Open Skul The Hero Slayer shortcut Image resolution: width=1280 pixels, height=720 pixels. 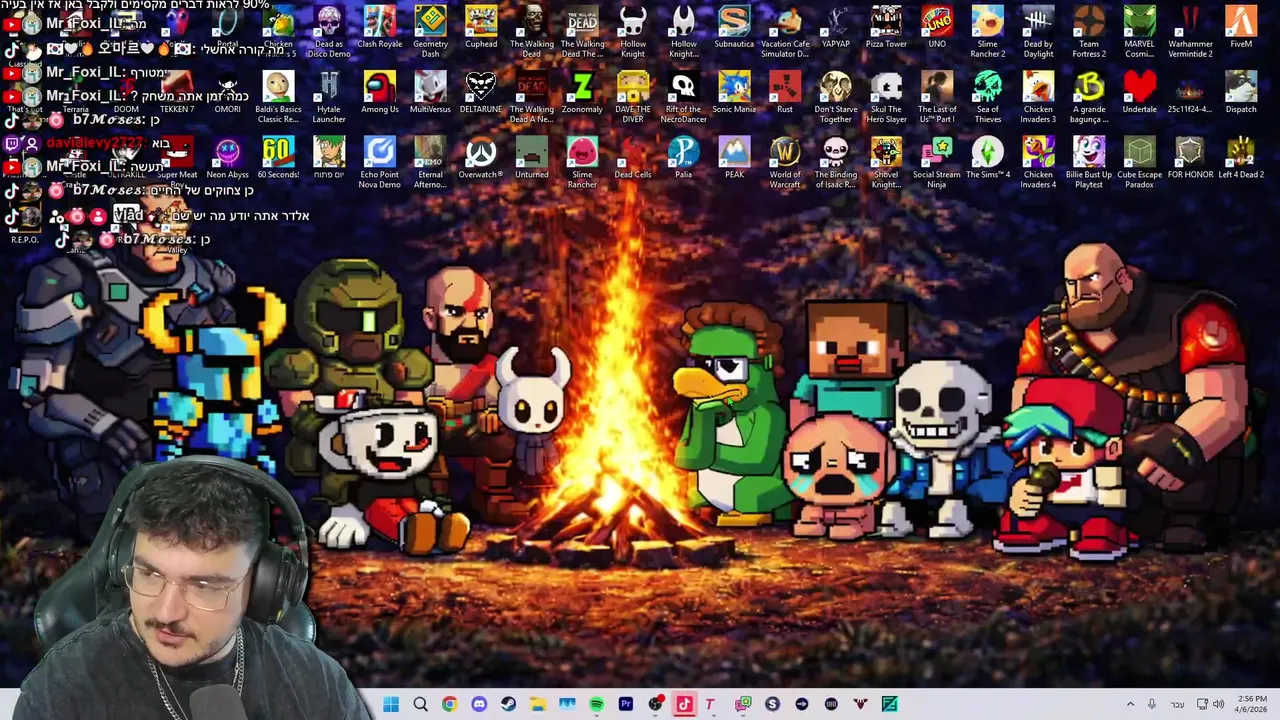click(886, 97)
